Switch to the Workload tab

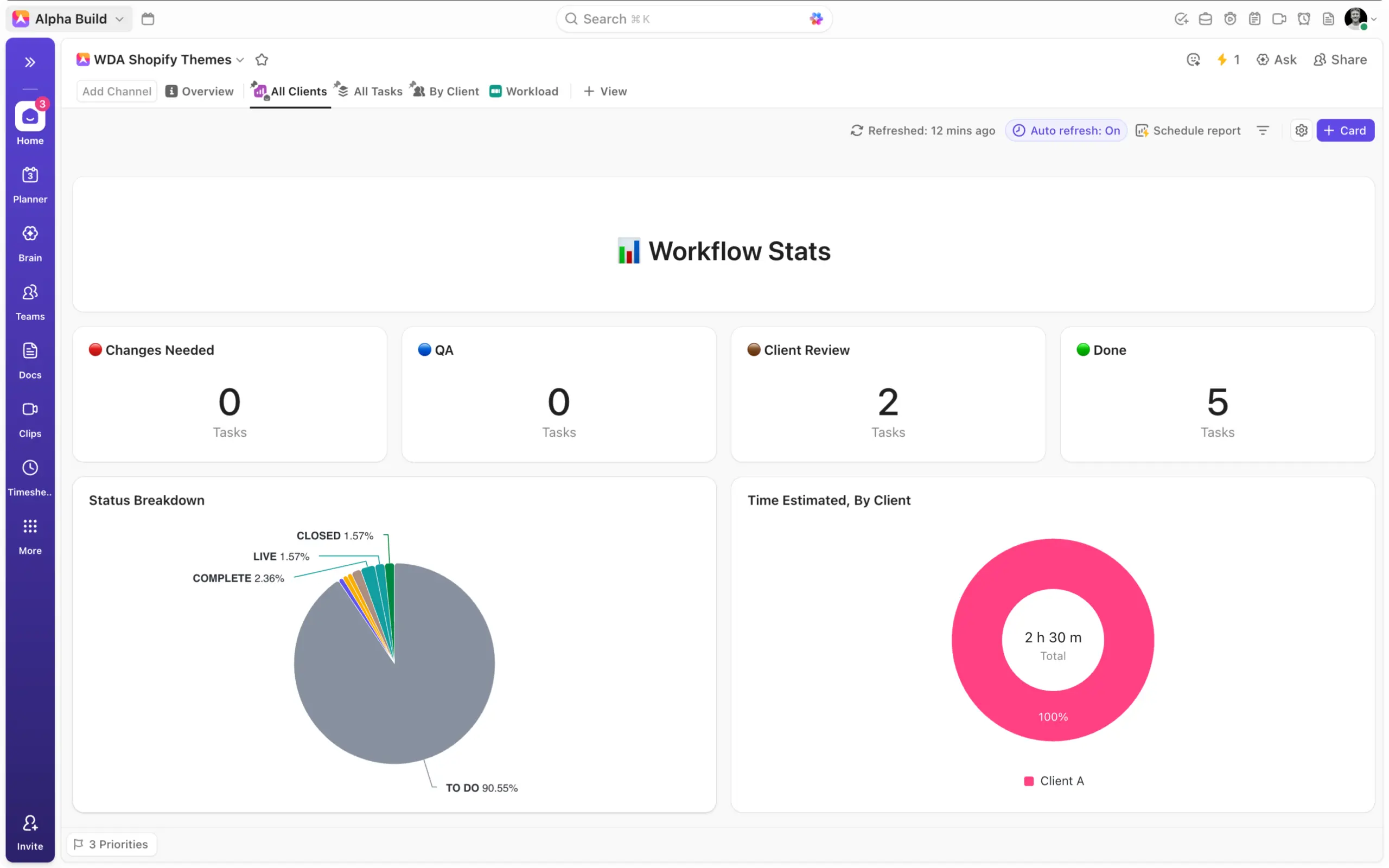coord(524,91)
